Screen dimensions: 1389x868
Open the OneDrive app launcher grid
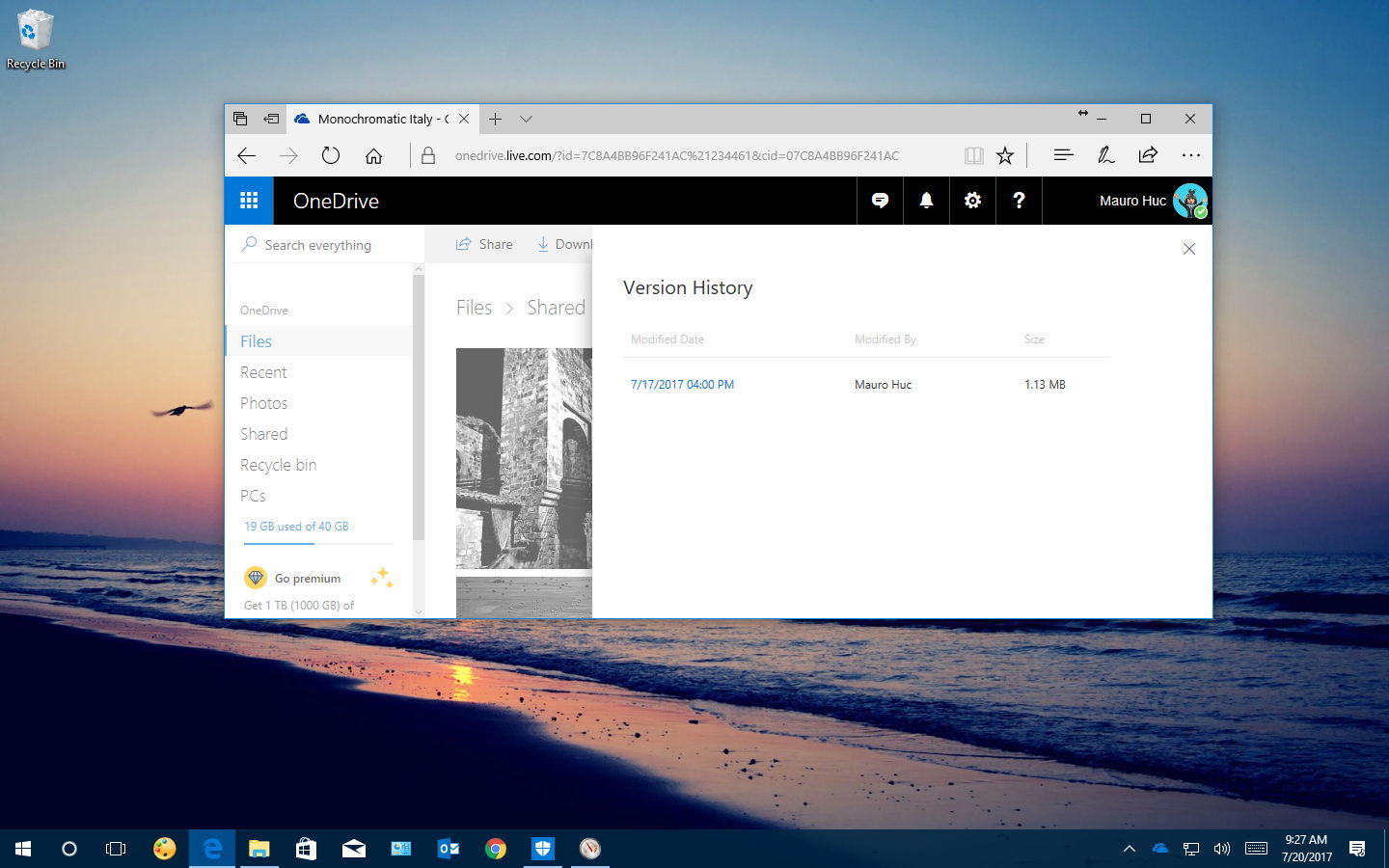[x=249, y=201]
